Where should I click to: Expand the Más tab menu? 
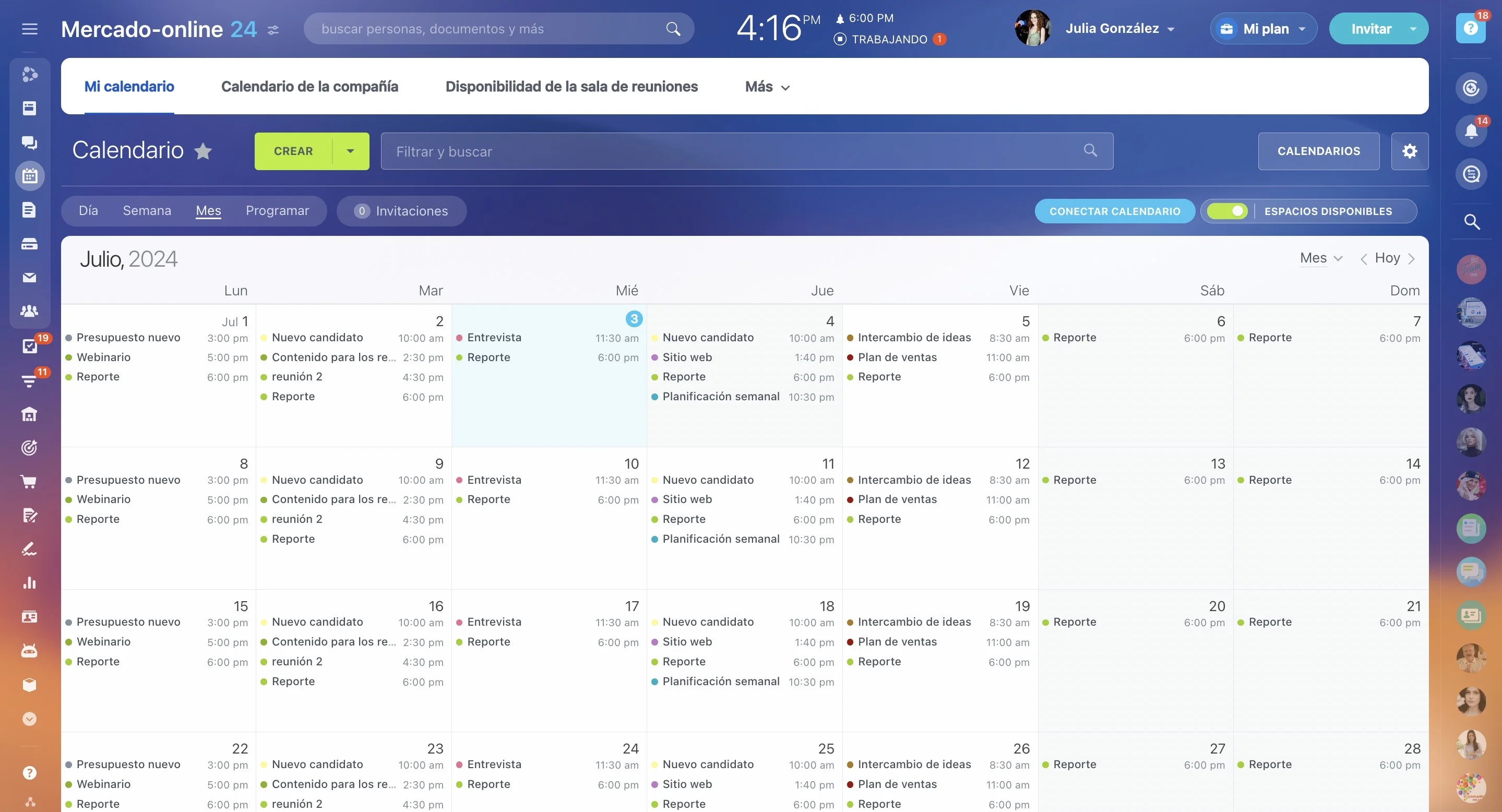[x=767, y=87]
